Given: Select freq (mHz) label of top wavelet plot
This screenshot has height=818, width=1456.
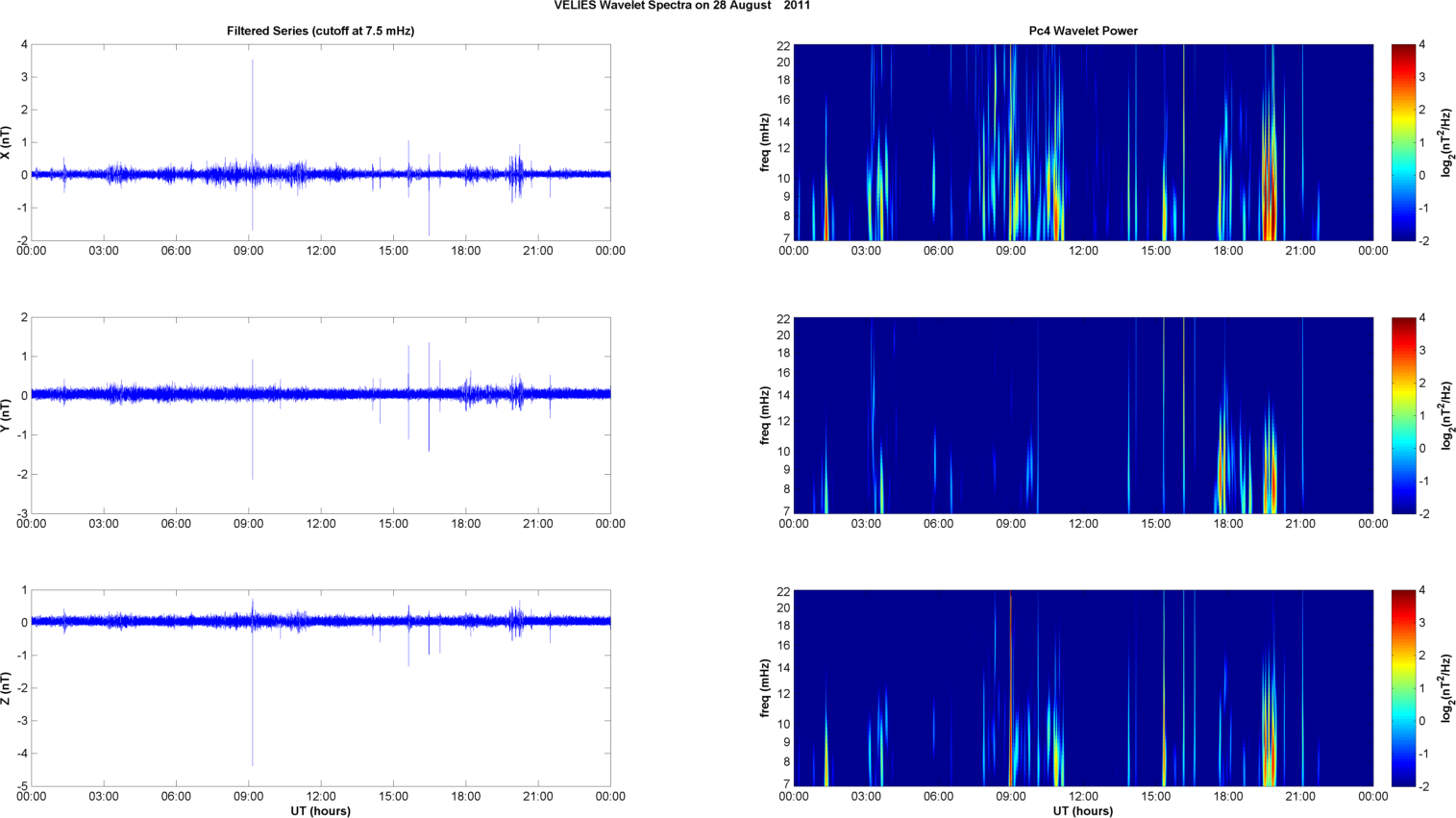Looking at the screenshot, I should click(x=765, y=142).
